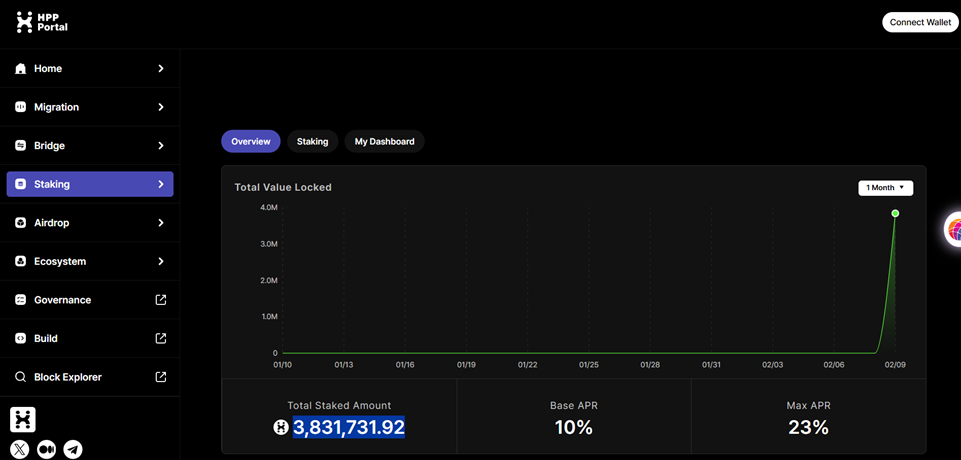Open the Medium social icon

pos(46,449)
